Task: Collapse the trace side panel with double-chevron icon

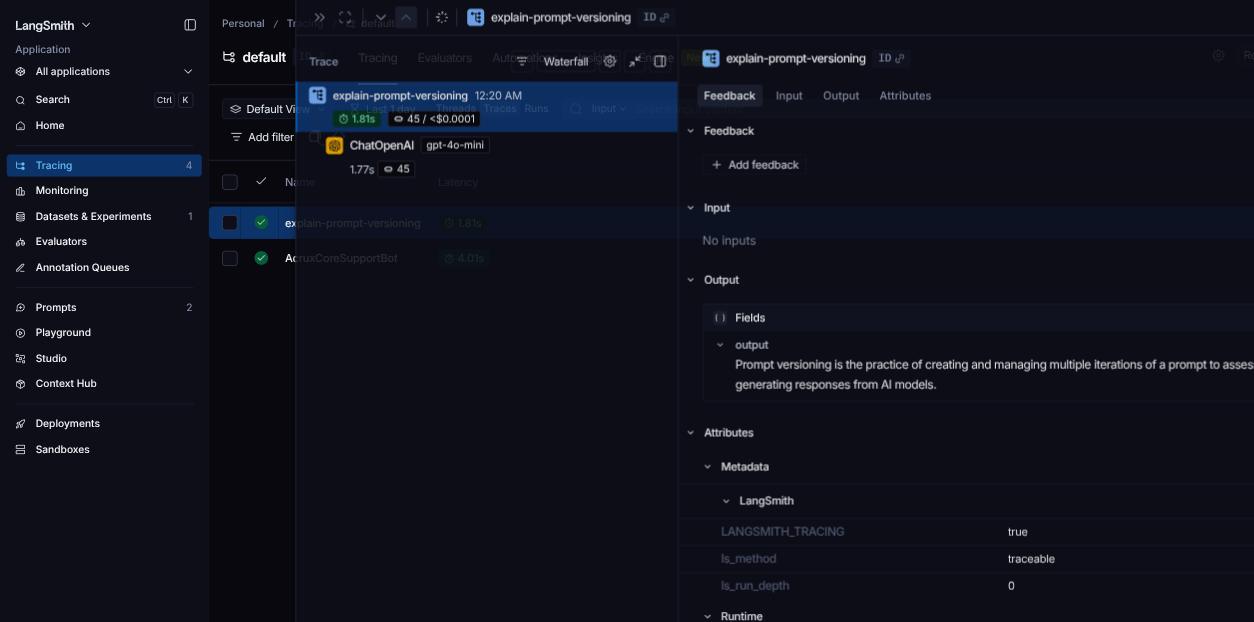Action: (319, 17)
